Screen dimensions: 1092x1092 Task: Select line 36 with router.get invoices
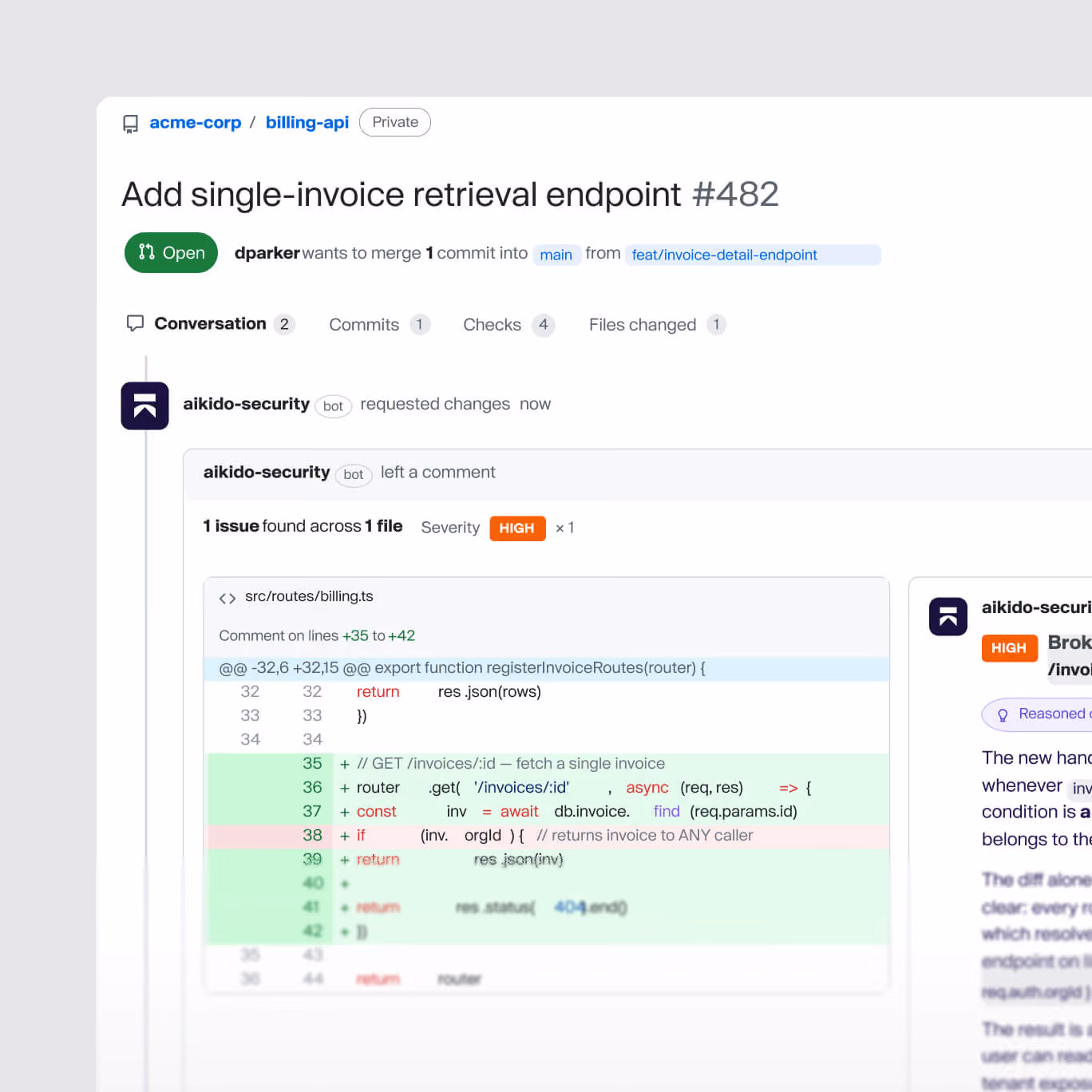[547, 788]
